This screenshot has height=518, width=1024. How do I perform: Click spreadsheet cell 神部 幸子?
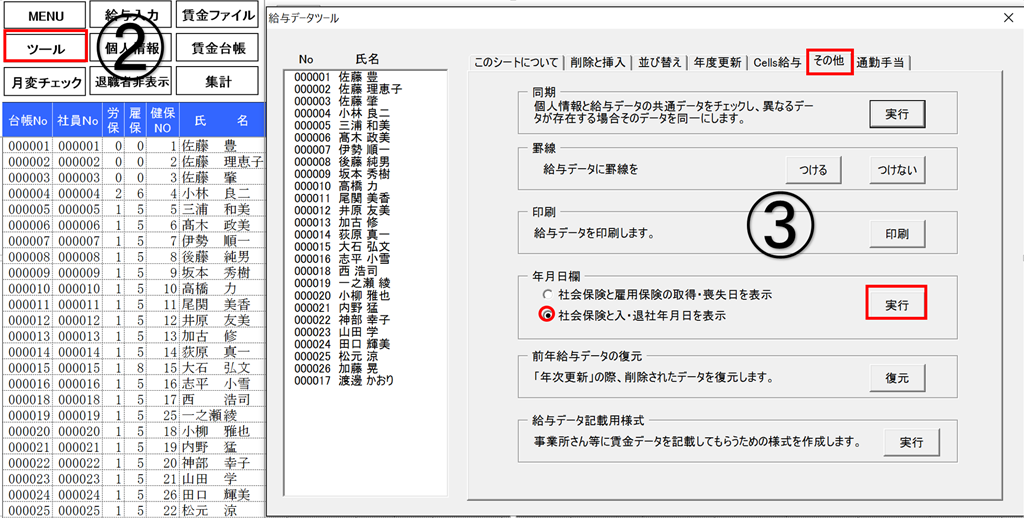click(221, 462)
